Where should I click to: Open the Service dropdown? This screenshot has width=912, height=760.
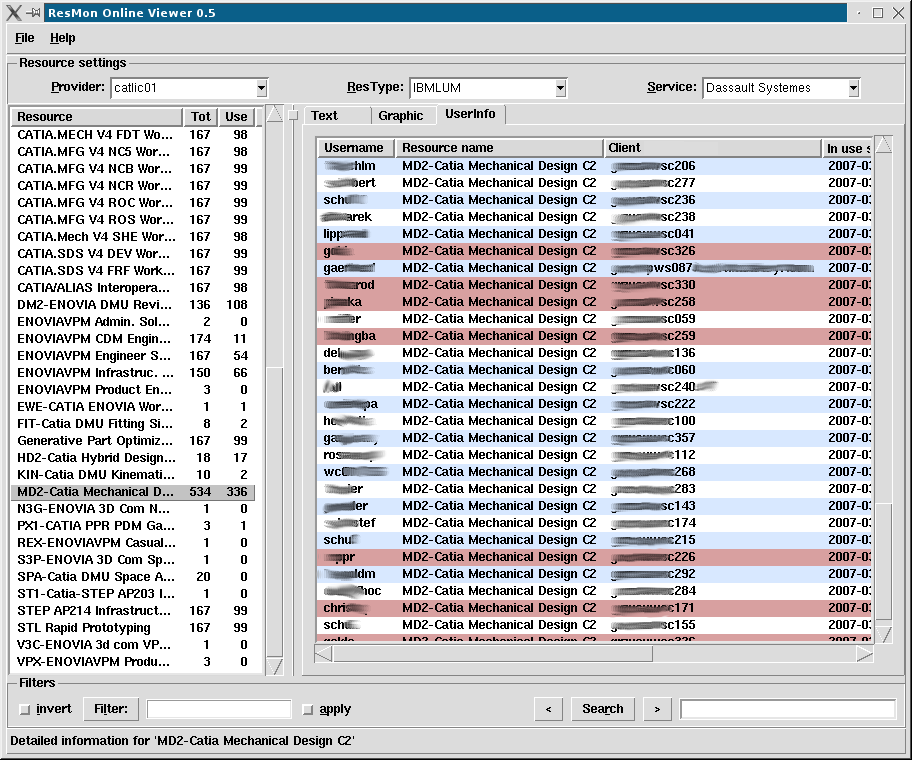coord(853,88)
